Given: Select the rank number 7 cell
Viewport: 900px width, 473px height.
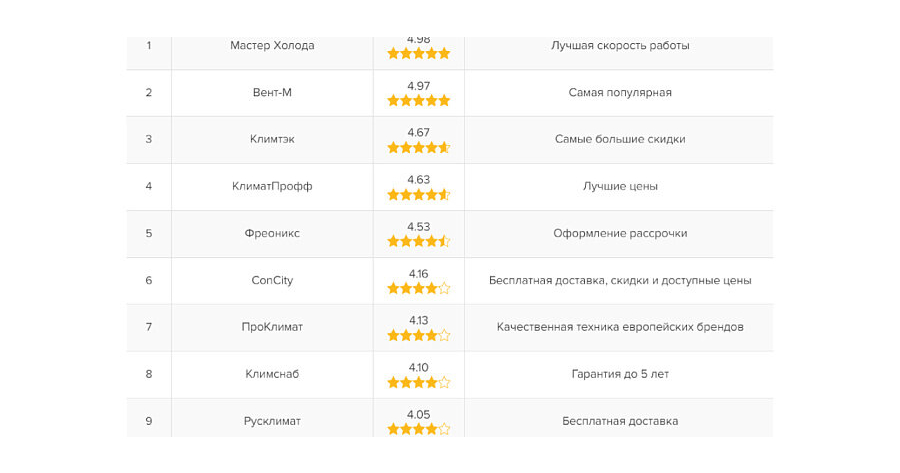Looking at the screenshot, I should tap(149, 328).
